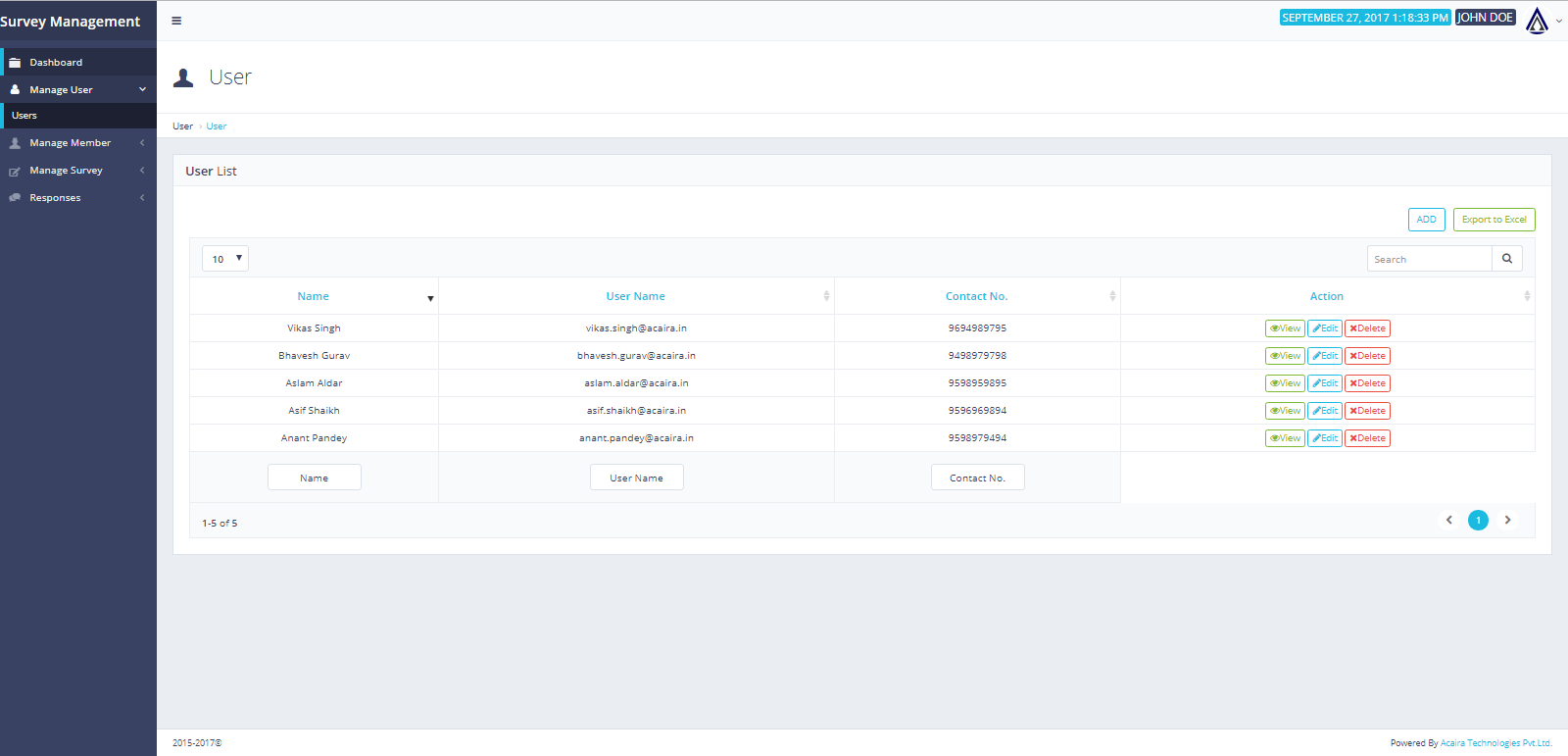
Task: Sort table by User Name column arrows
Action: 826,296
